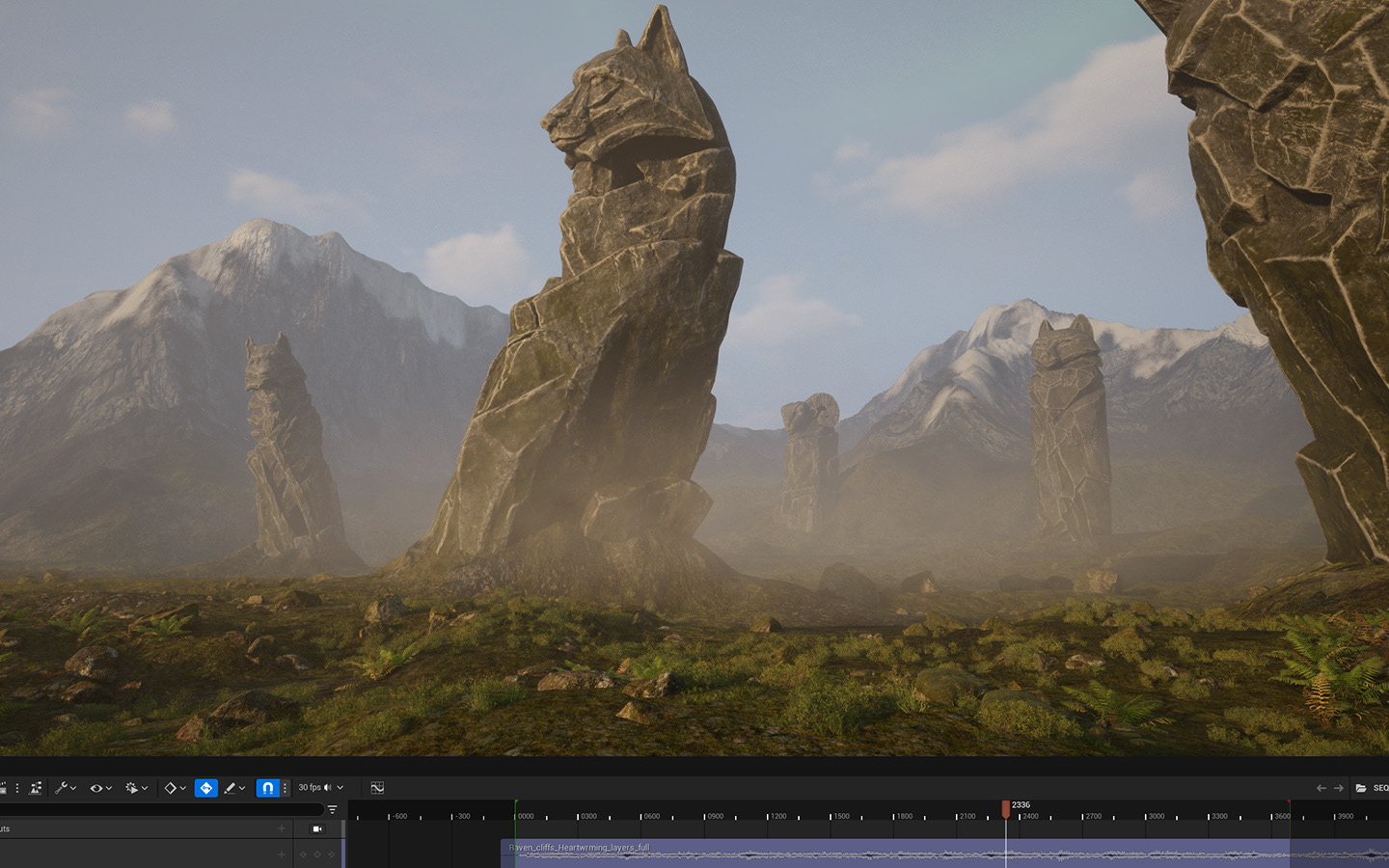Open the 30 fps frame rate dropdown
Image resolution: width=1389 pixels, height=868 pixels.
click(x=320, y=788)
